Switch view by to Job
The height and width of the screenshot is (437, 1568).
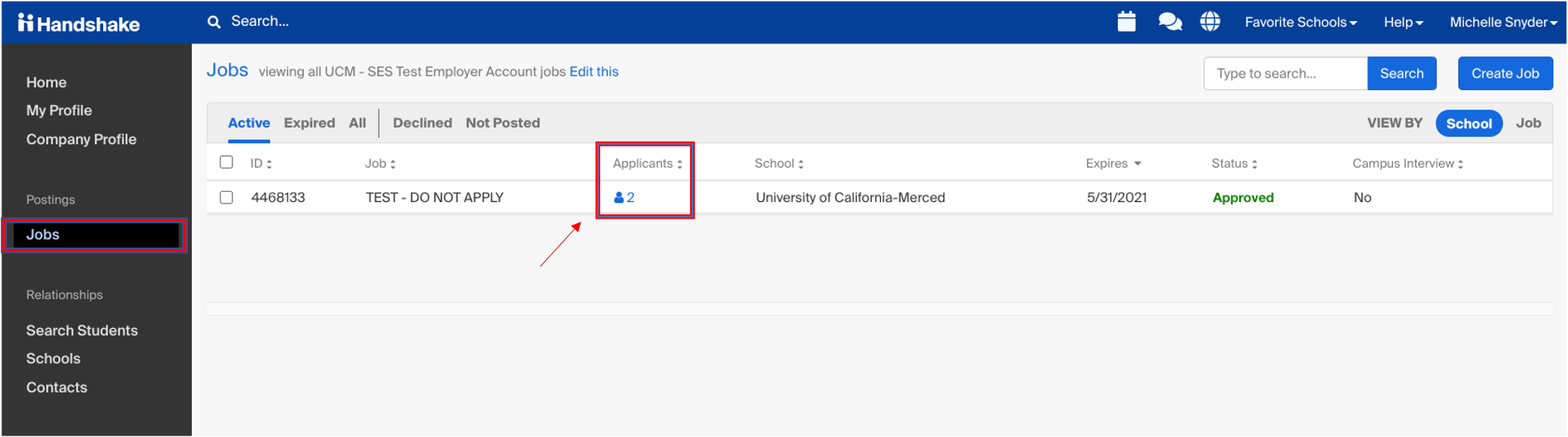click(1528, 123)
